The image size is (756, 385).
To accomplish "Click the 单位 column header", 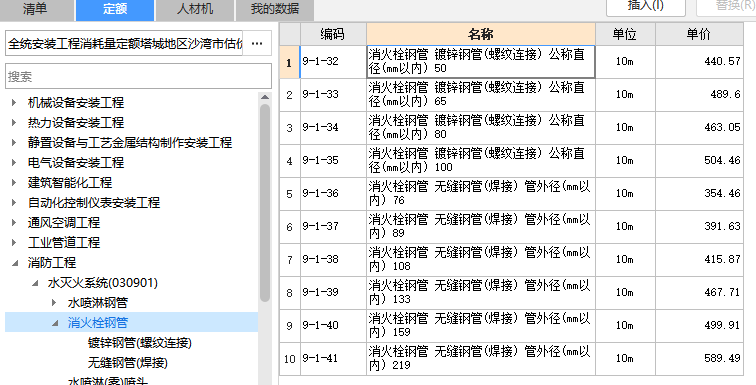I will [625, 34].
